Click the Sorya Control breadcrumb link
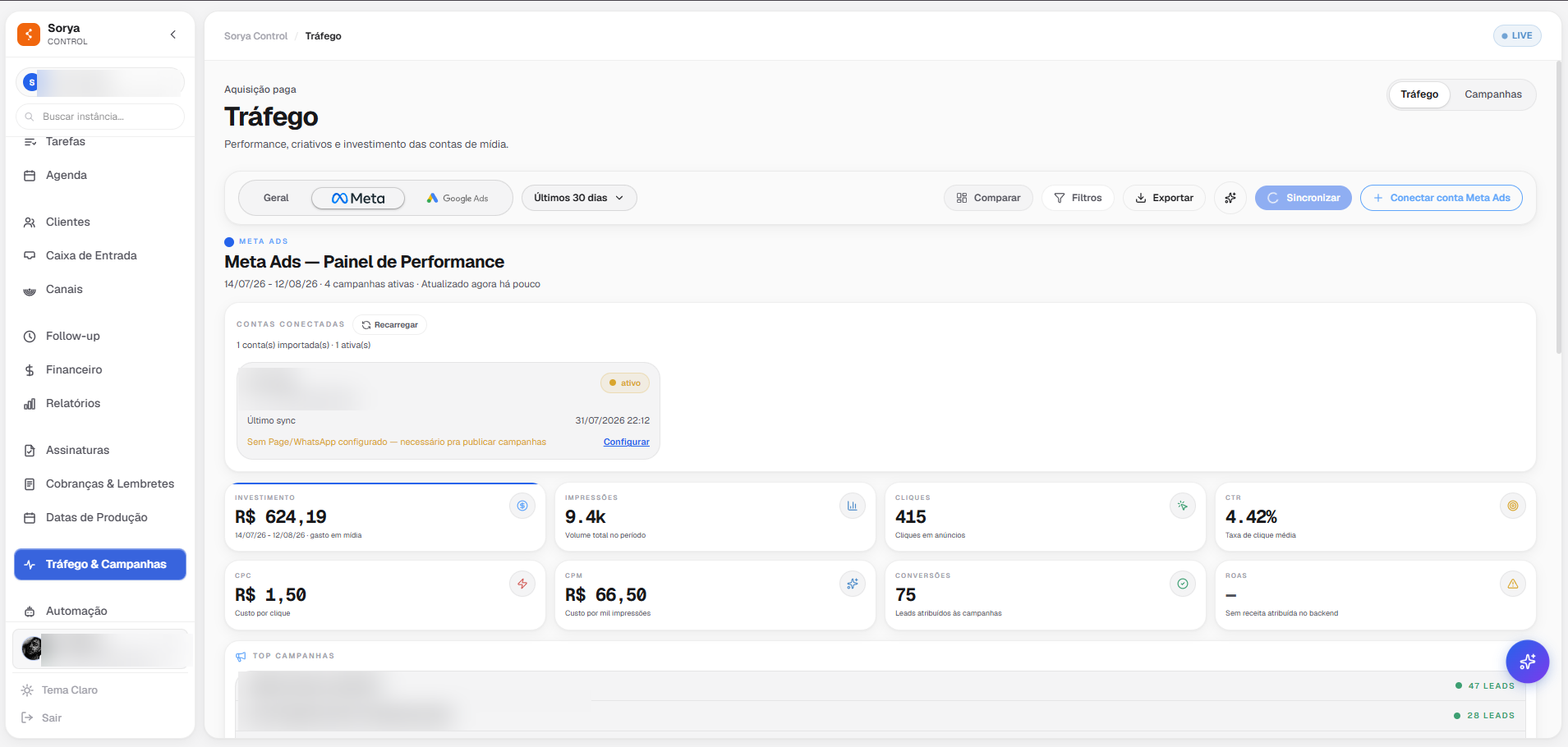 (255, 36)
